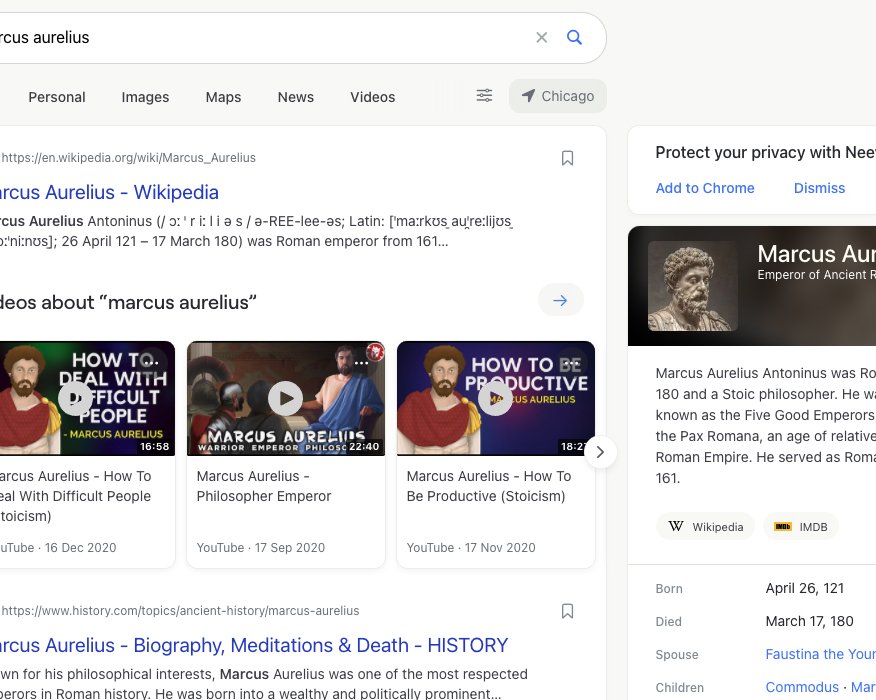The width and height of the screenshot is (876, 700).
Task: Switch to the Personal tab
Action: 57,97
